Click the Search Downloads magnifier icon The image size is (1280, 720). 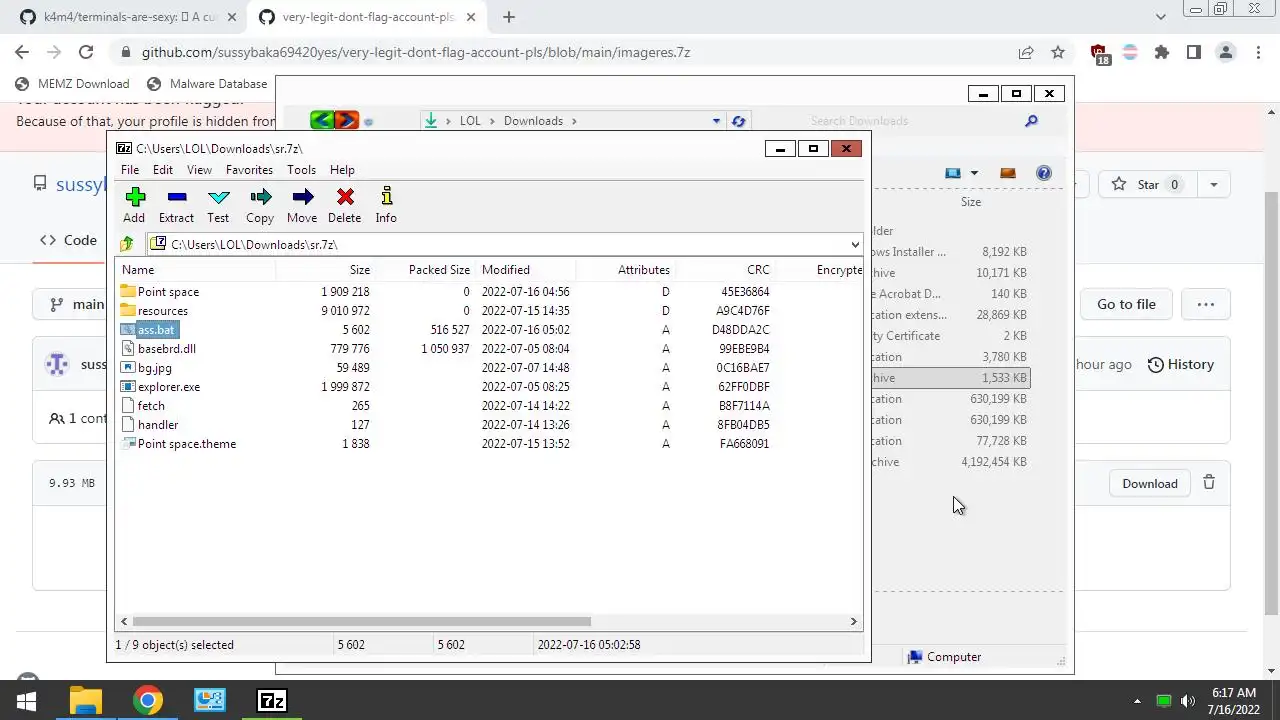tap(1031, 121)
